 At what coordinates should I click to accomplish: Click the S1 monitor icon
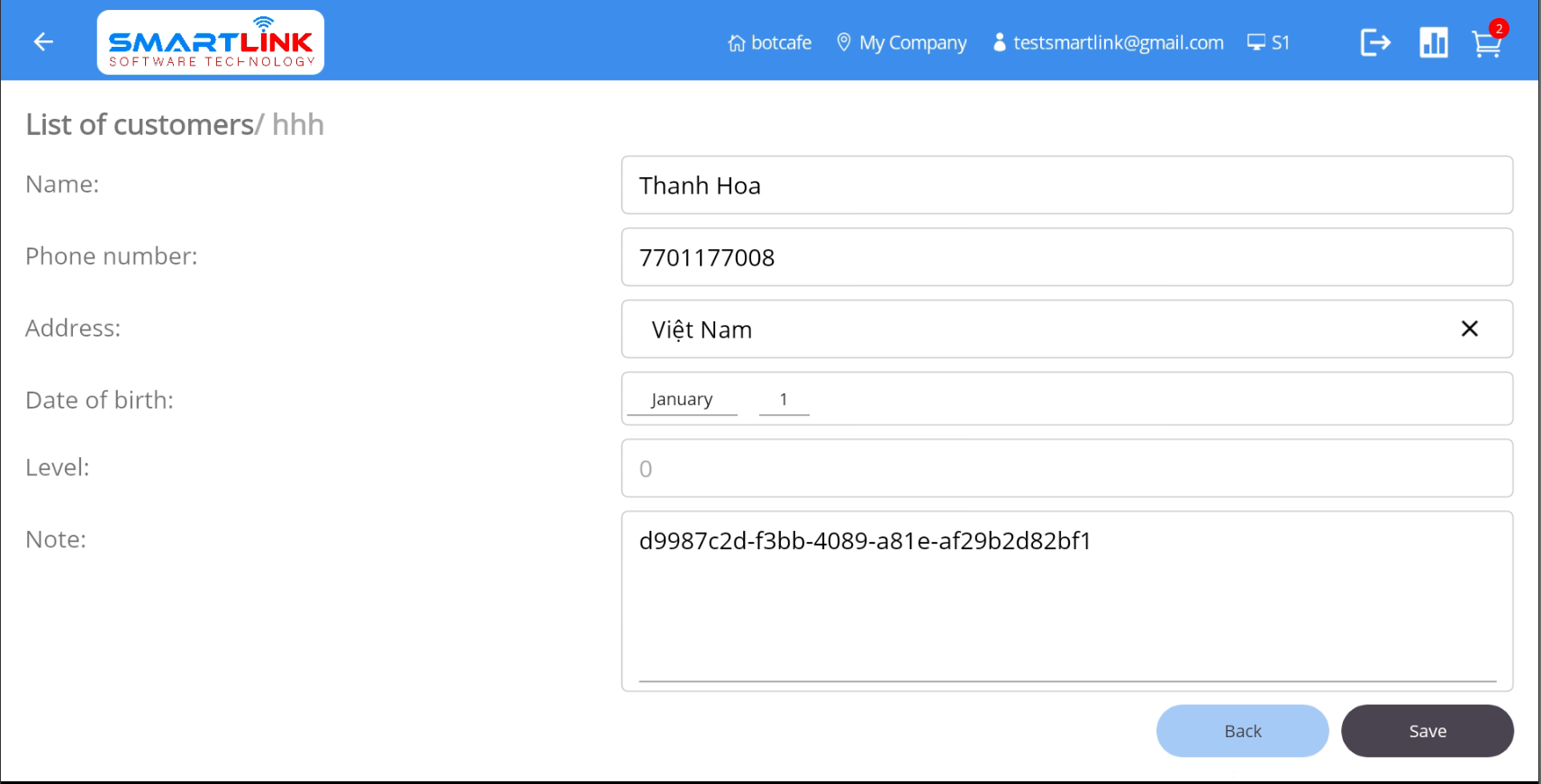pos(1256,42)
